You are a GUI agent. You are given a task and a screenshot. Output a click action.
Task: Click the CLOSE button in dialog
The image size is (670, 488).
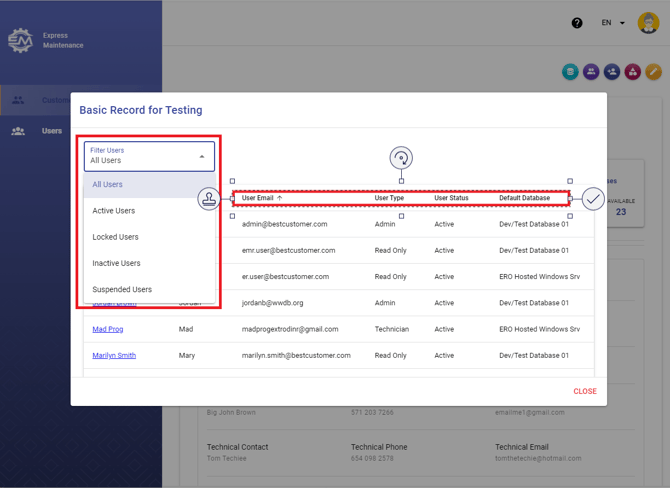pos(585,391)
